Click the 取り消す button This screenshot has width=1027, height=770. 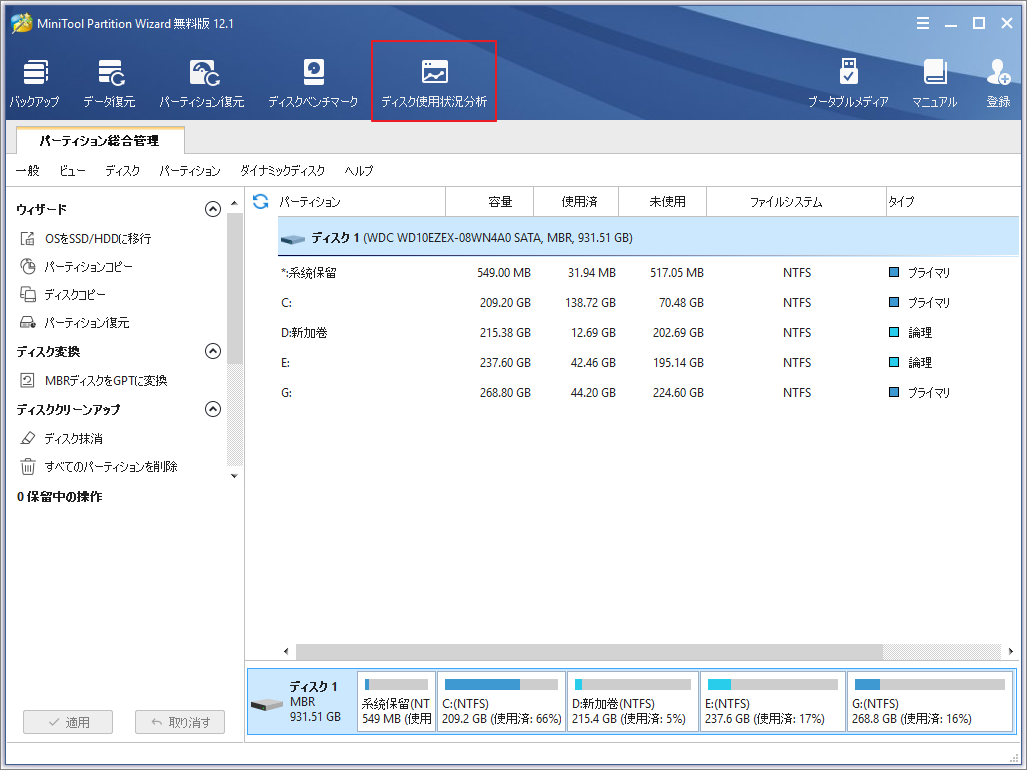179,721
